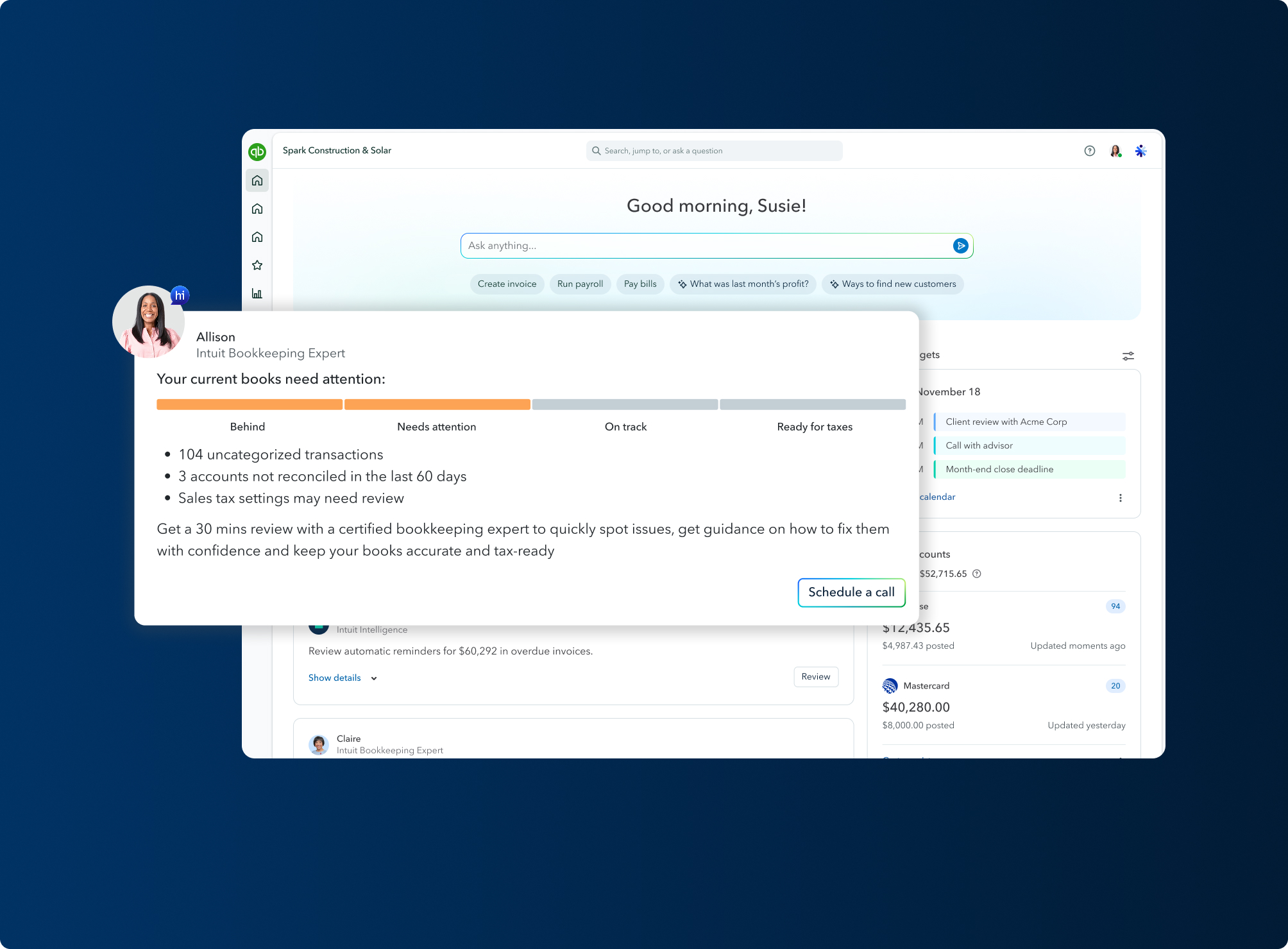
Task: Click the Needs attention progress segment
Action: coord(437,405)
